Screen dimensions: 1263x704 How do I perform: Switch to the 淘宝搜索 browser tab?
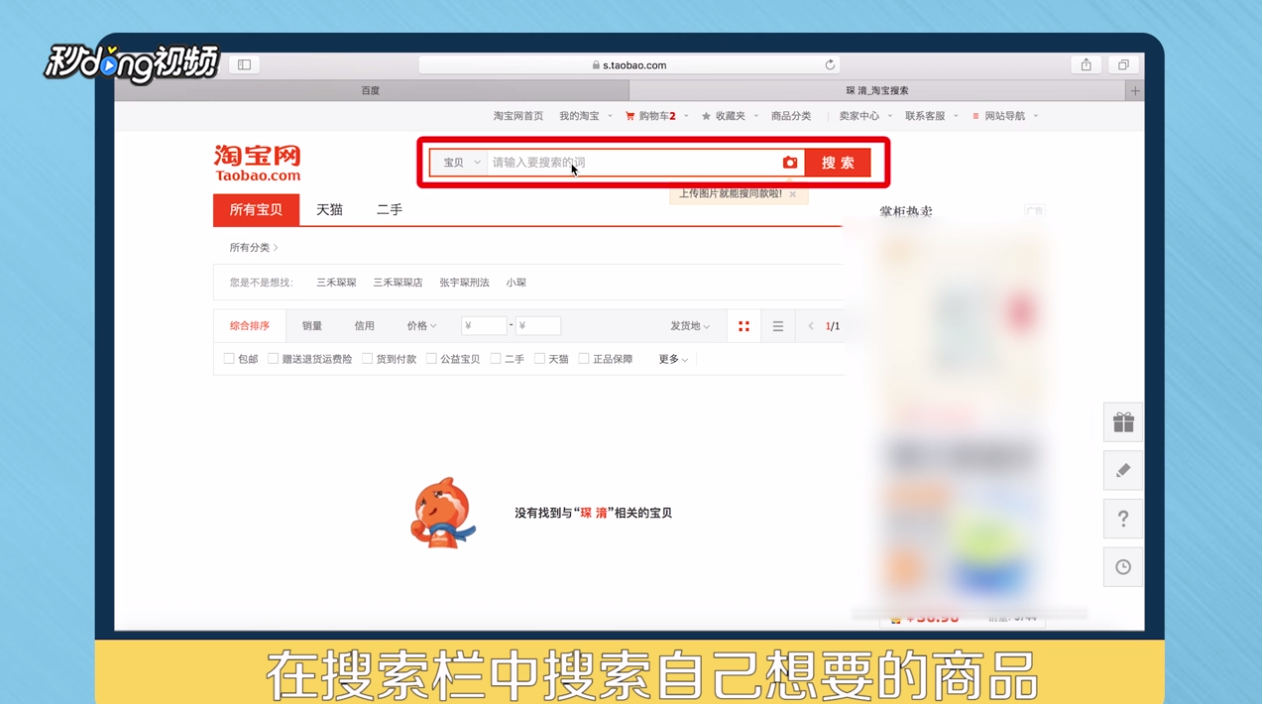(876, 91)
